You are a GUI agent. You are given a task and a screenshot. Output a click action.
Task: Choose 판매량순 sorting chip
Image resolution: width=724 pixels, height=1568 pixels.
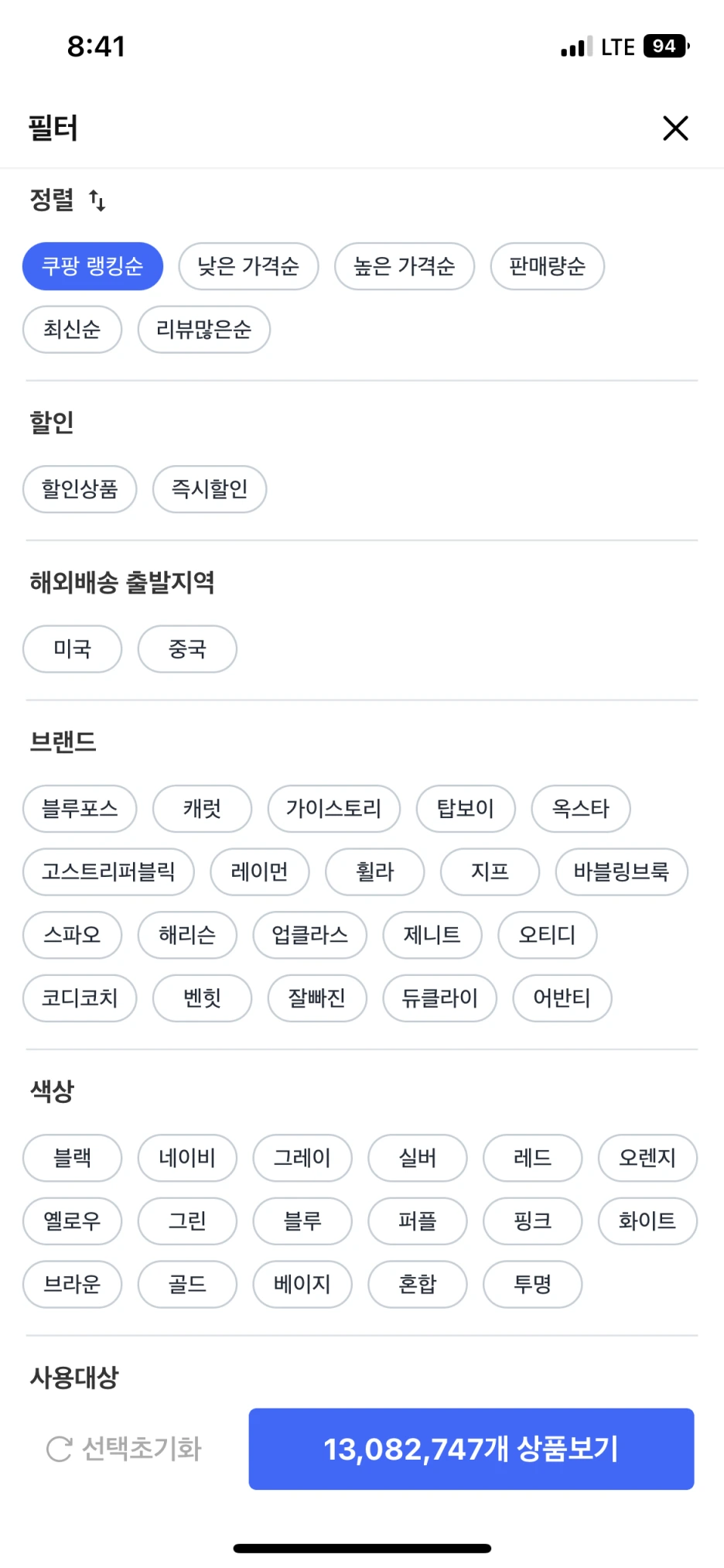[547, 266]
